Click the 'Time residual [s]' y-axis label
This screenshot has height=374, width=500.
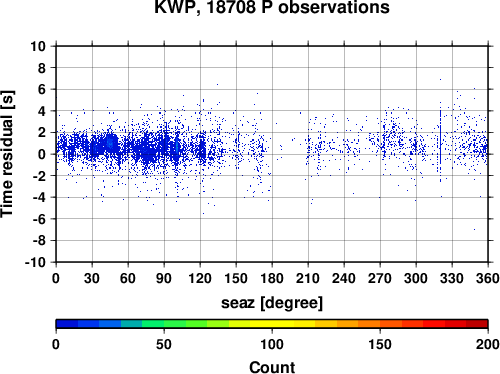7,154
